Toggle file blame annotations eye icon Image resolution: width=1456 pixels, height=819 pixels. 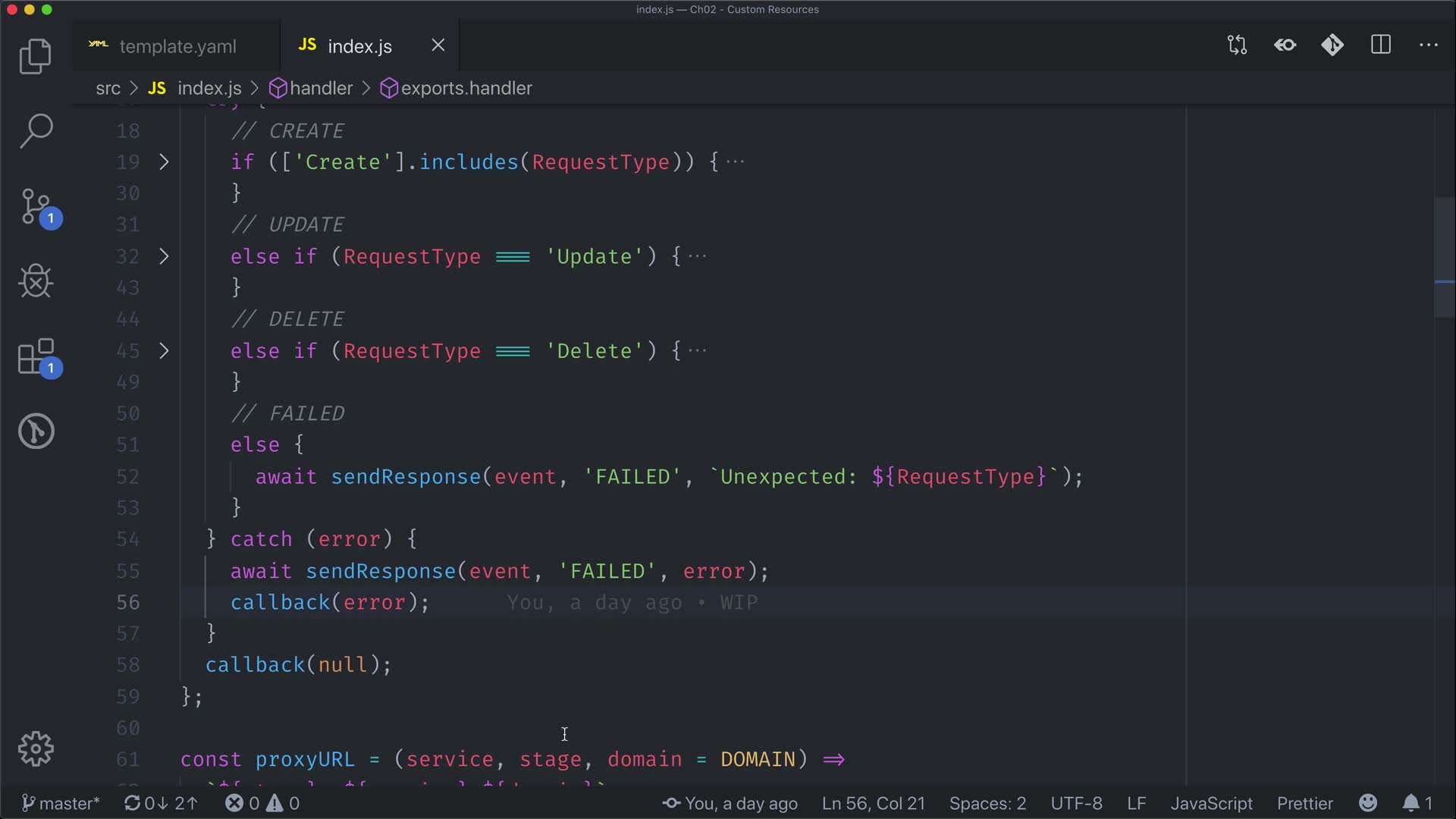pos(1285,45)
